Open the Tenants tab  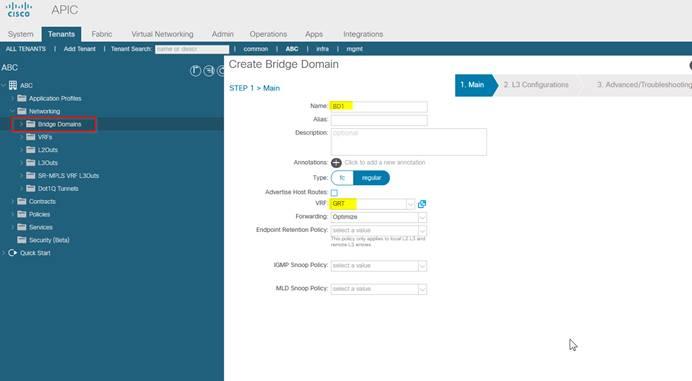click(x=61, y=34)
